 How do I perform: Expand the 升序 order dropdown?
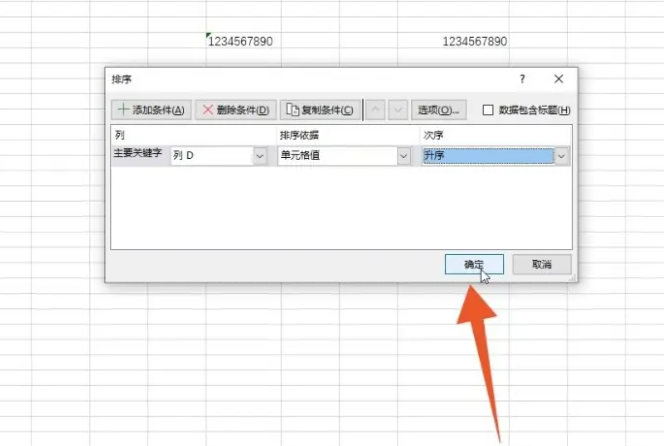click(562, 156)
